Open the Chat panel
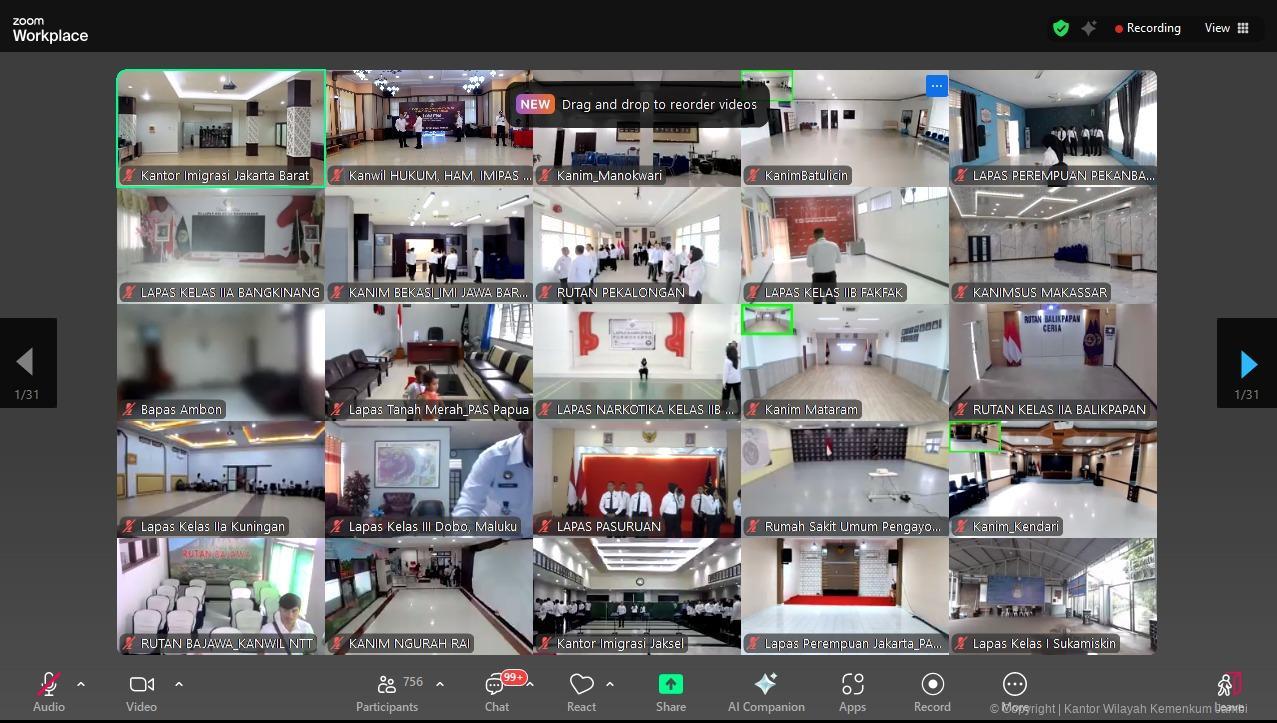Viewport: 1277px width, 723px height. (497, 691)
